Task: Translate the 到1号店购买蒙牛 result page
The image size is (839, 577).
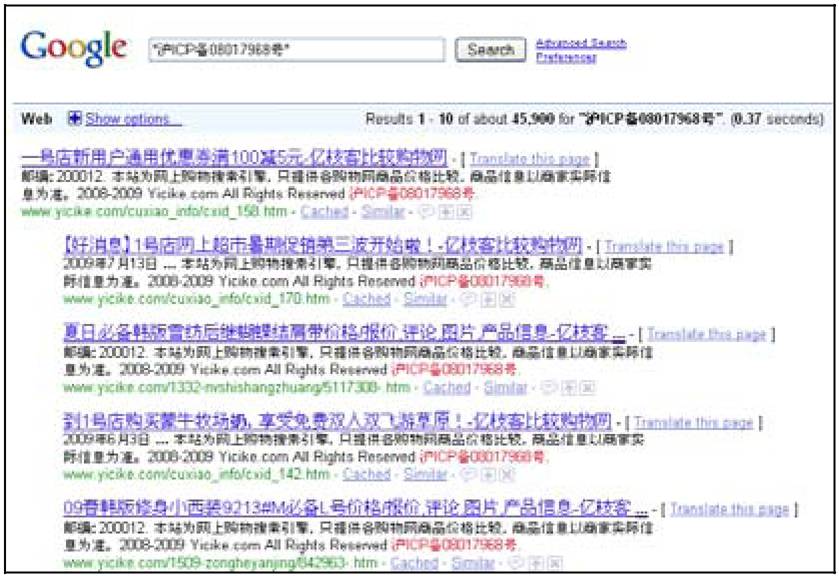Action: pos(693,423)
